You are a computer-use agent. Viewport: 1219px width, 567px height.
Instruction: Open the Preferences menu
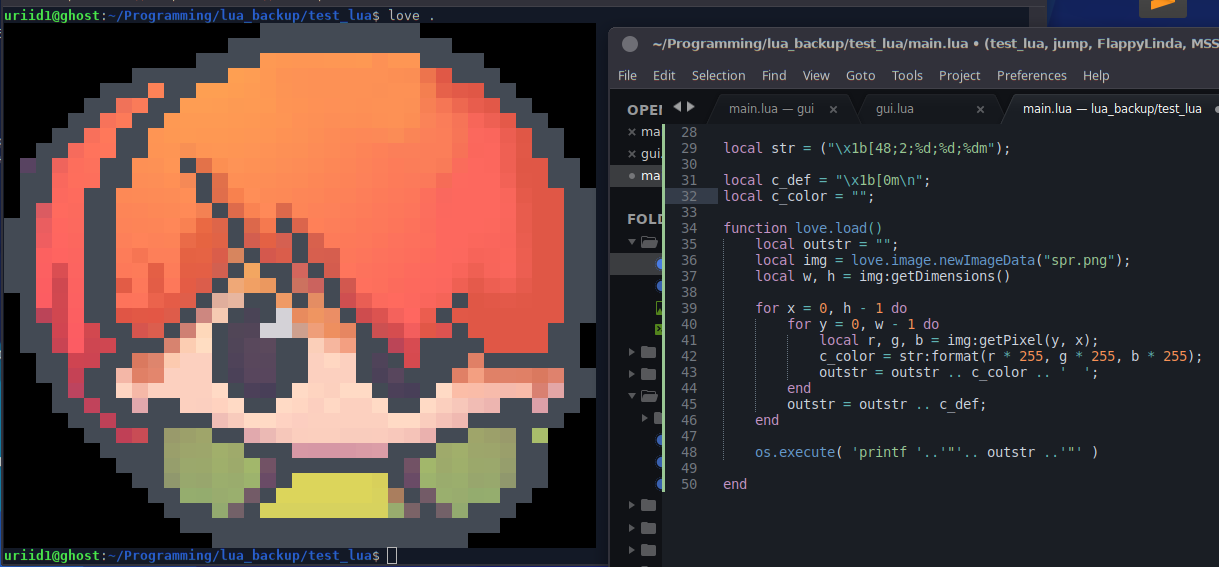(x=1032, y=75)
